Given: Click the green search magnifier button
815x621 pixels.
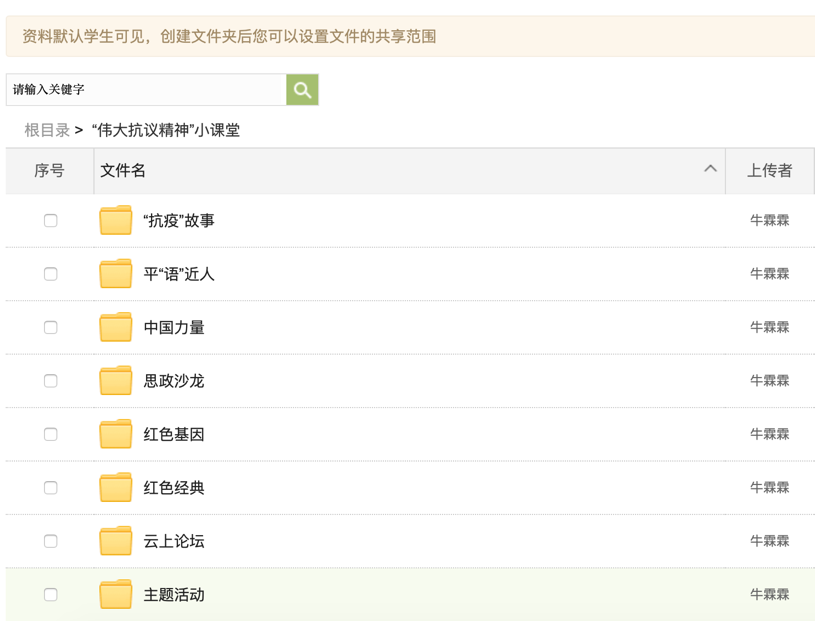Looking at the screenshot, I should [x=302, y=90].
